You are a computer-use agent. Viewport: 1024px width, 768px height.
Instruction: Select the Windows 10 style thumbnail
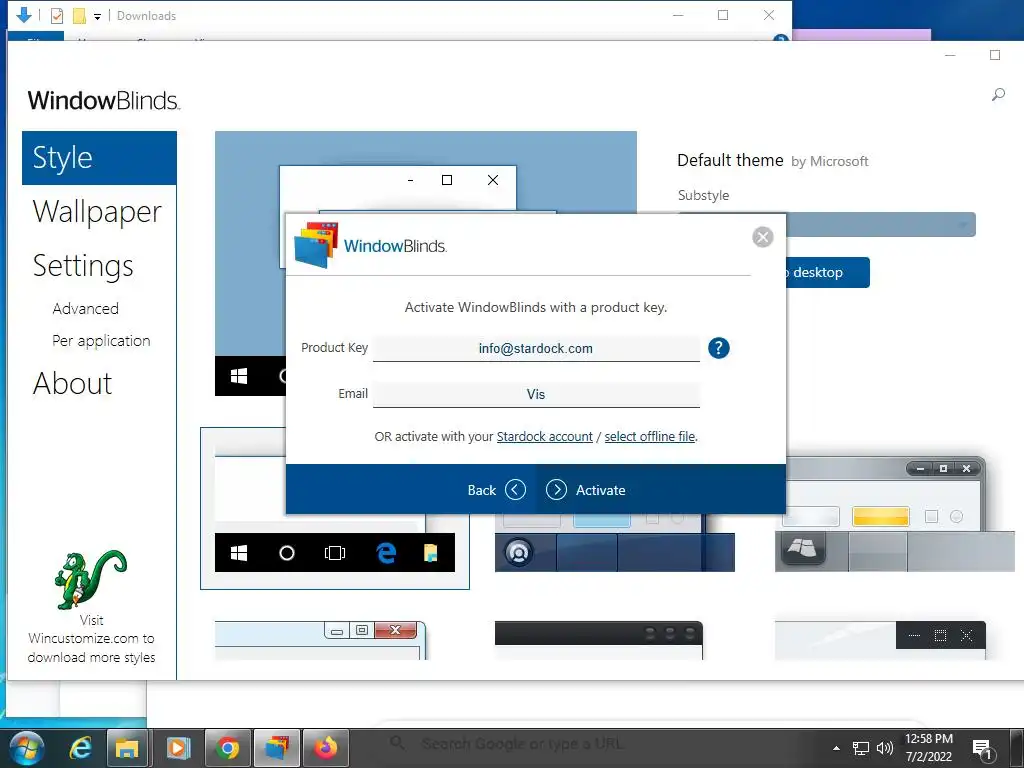334,509
